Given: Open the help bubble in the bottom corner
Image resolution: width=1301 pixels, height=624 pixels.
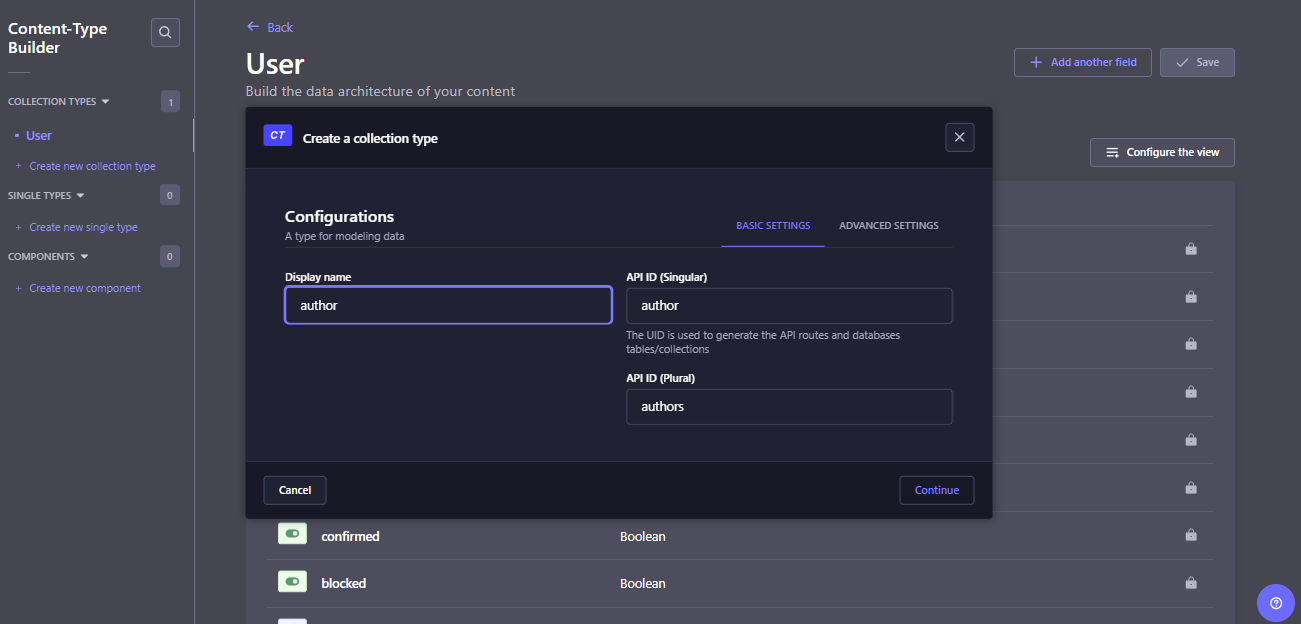Looking at the screenshot, I should pyautogui.click(x=1275, y=603).
